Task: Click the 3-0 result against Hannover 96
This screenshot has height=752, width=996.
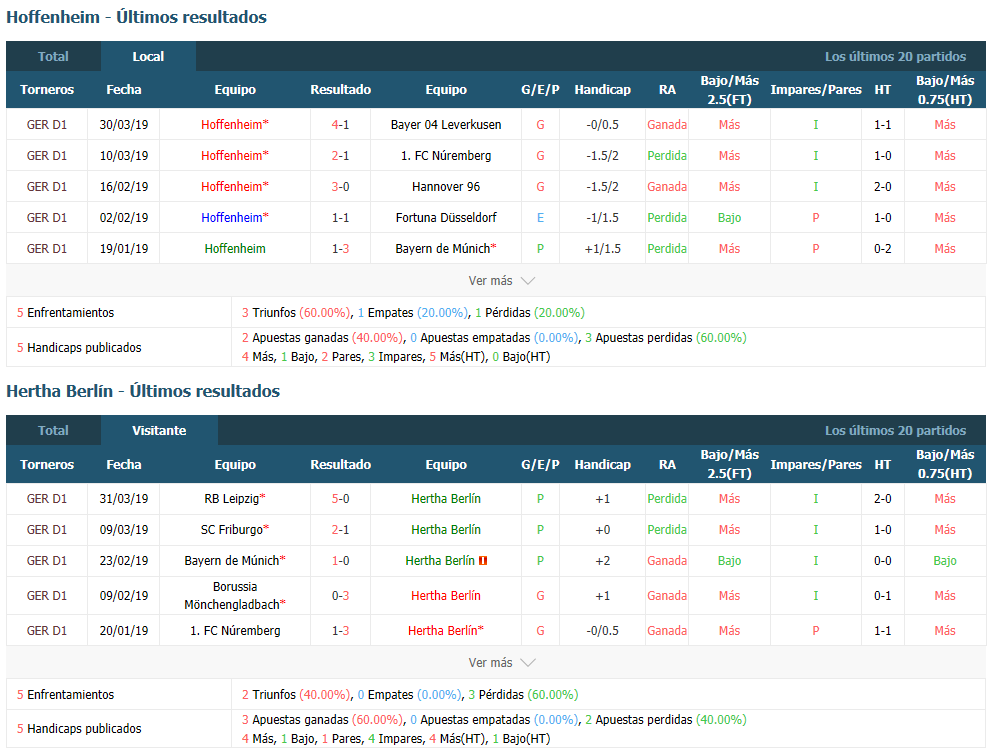Action: coord(340,187)
